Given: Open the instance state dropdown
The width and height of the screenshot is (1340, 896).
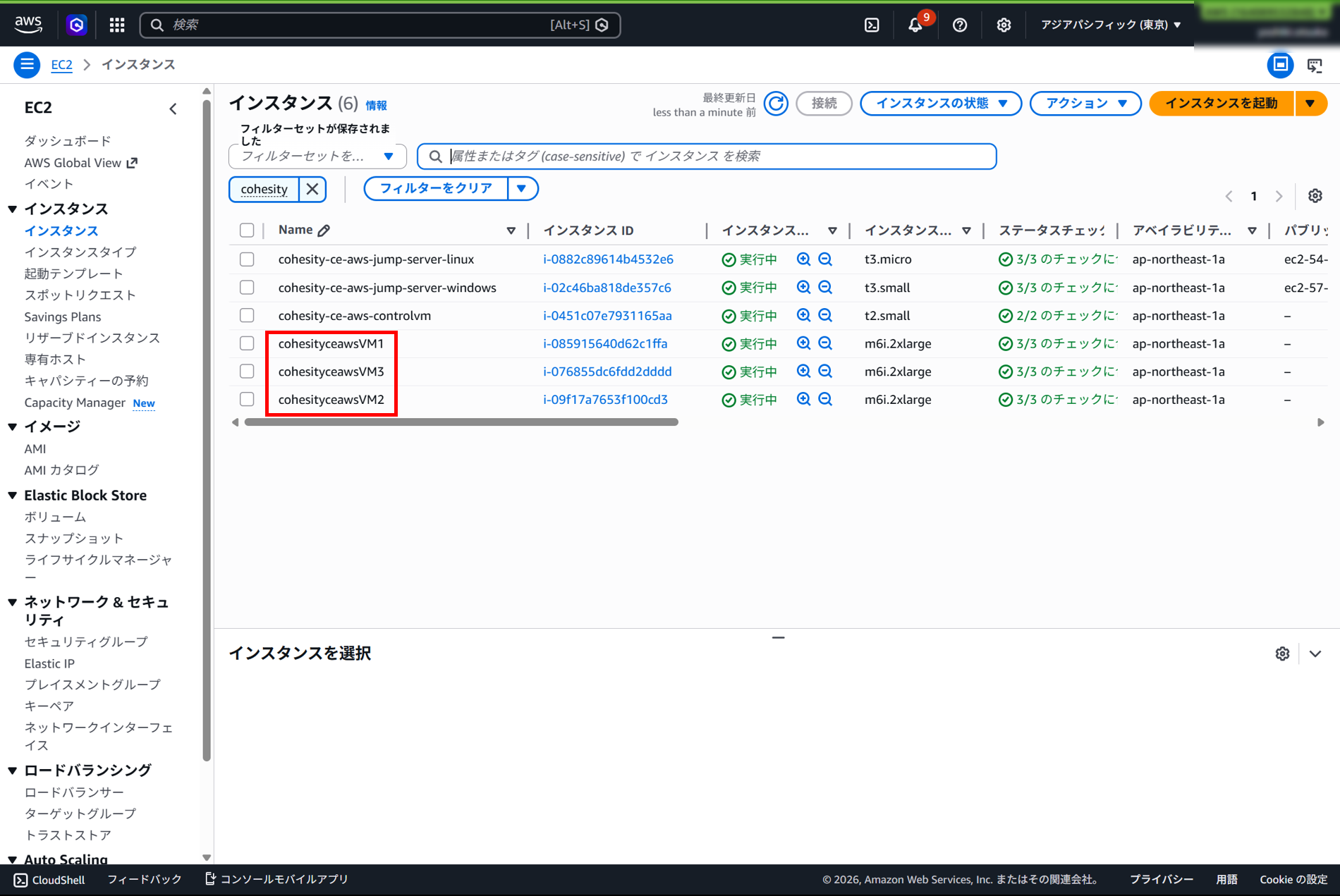Looking at the screenshot, I should click(941, 103).
